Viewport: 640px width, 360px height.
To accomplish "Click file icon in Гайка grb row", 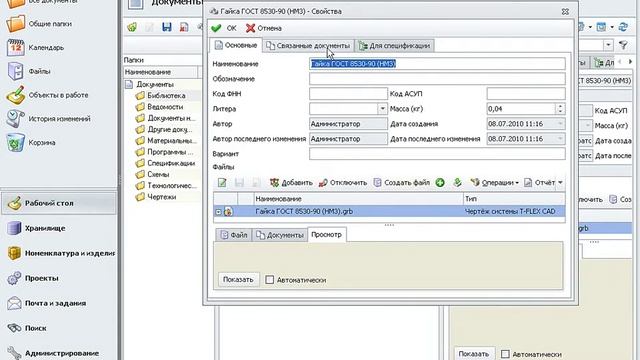I will [x=228, y=211].
